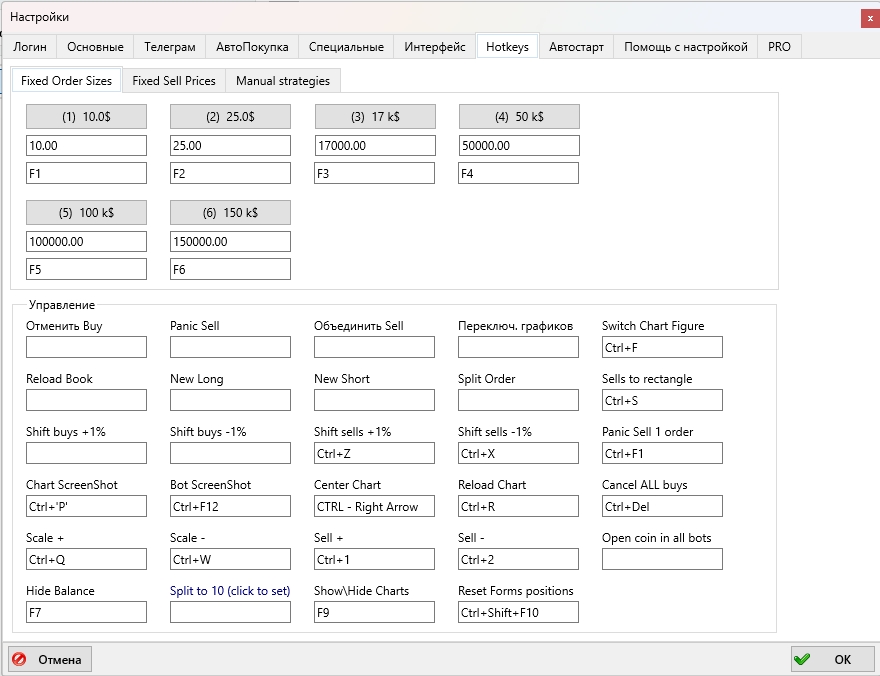Select the Cancel ALL buys hotkey field
880x676 pixels.
click(x=662, y=506)
